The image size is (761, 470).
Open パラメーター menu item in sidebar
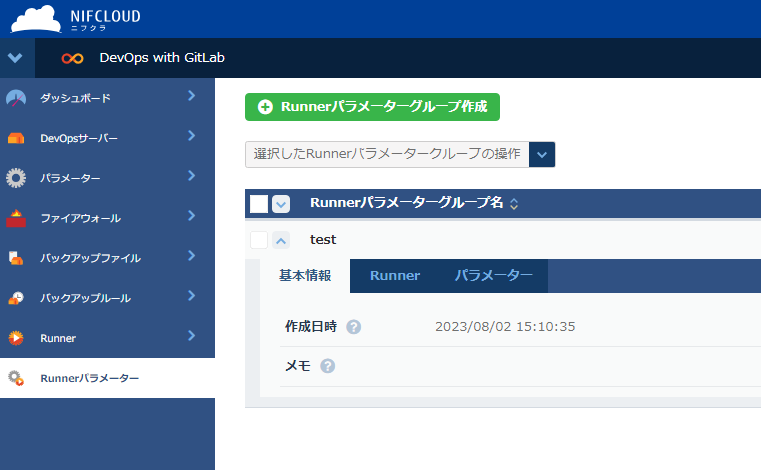(107, 178)
